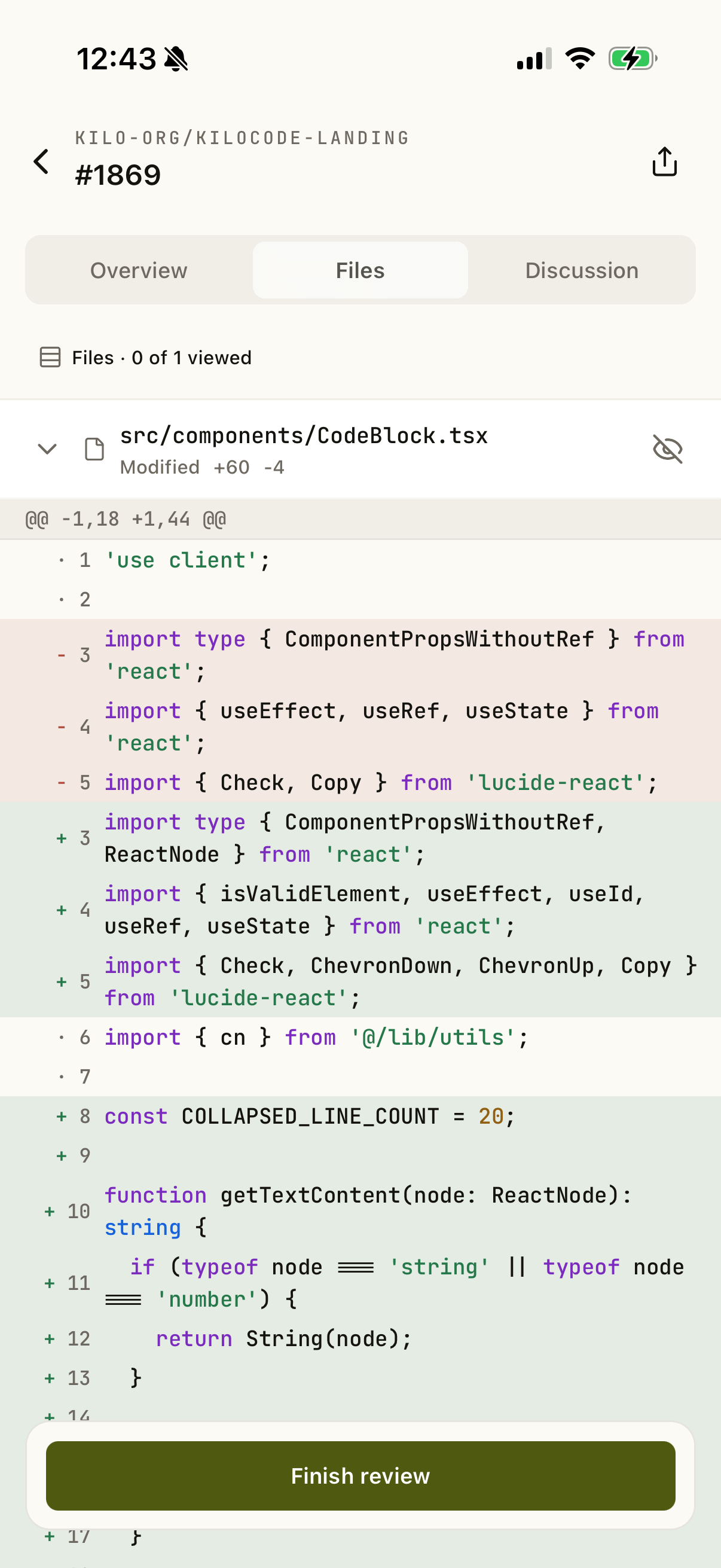Image resolution: width=721 pixels, height=1568 pixels.
Task: Select line 1 'use client'
Action: pos(360,560)
